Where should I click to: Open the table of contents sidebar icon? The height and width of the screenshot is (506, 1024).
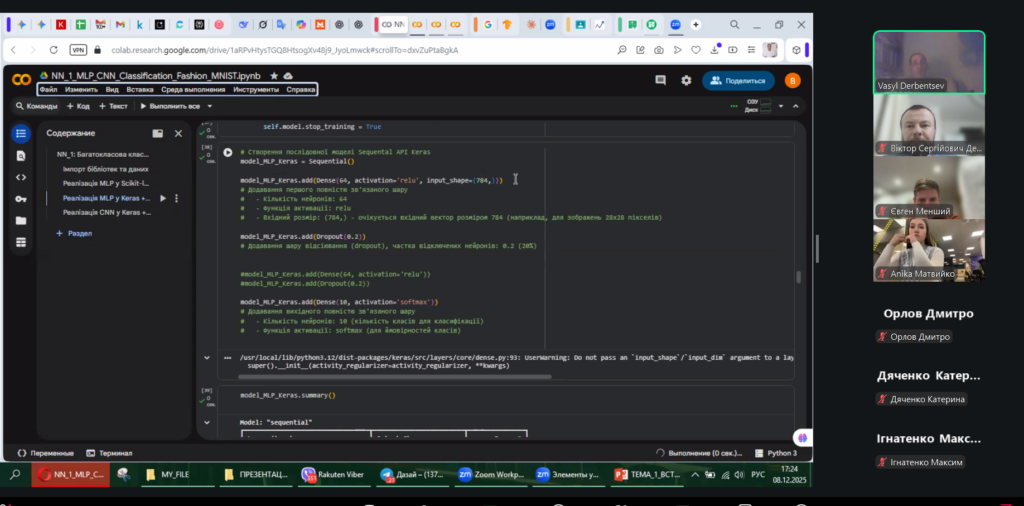coord(21,133)
